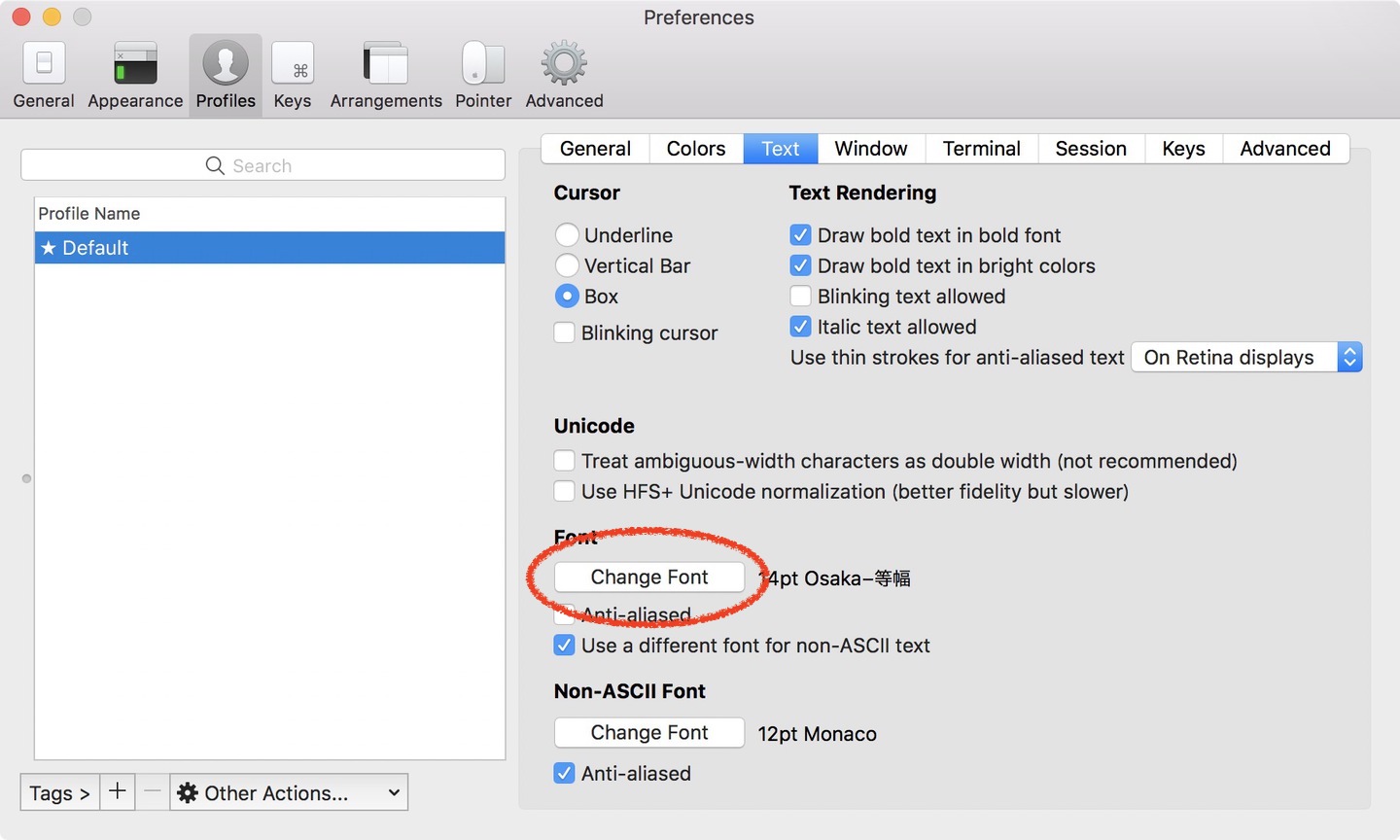Expand the Tags > panel
Image resolution: width=1400 pixels, height=840 pixels.
[60, 792]
